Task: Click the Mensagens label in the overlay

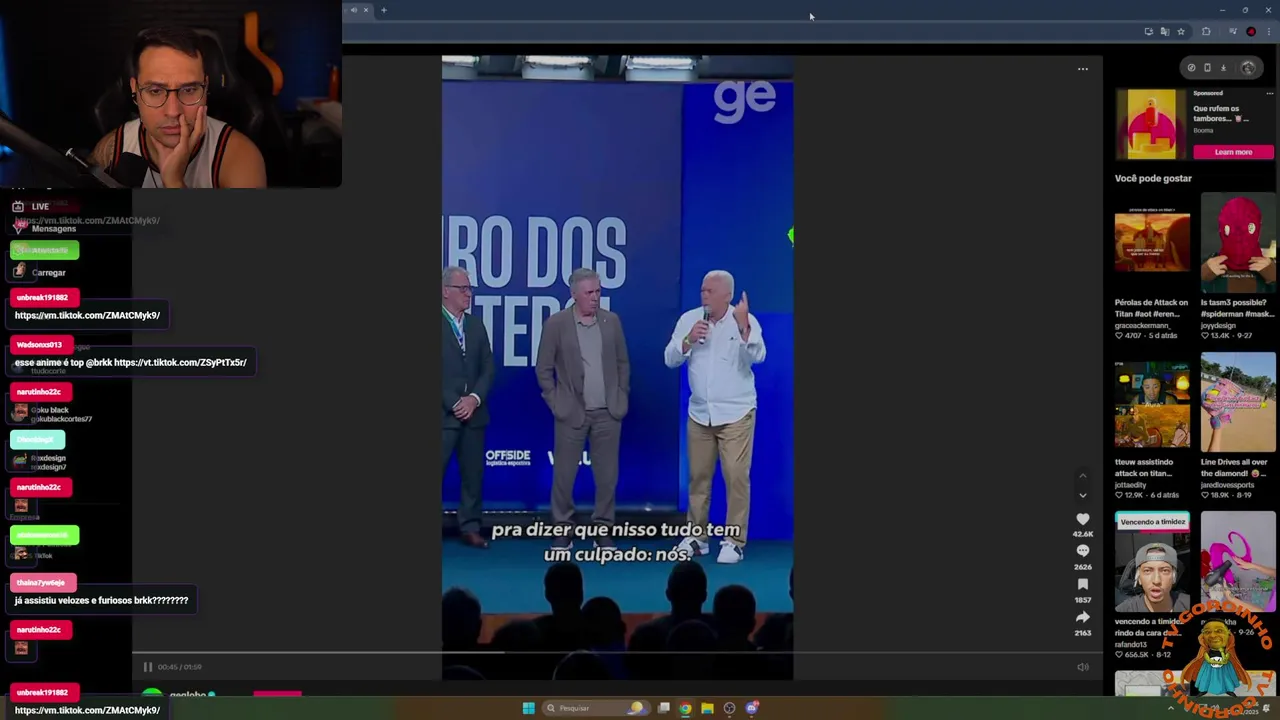Action: coord(54,229)
